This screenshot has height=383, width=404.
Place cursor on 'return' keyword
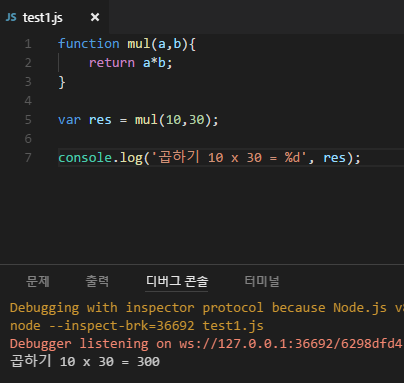(x=112, y=63)
